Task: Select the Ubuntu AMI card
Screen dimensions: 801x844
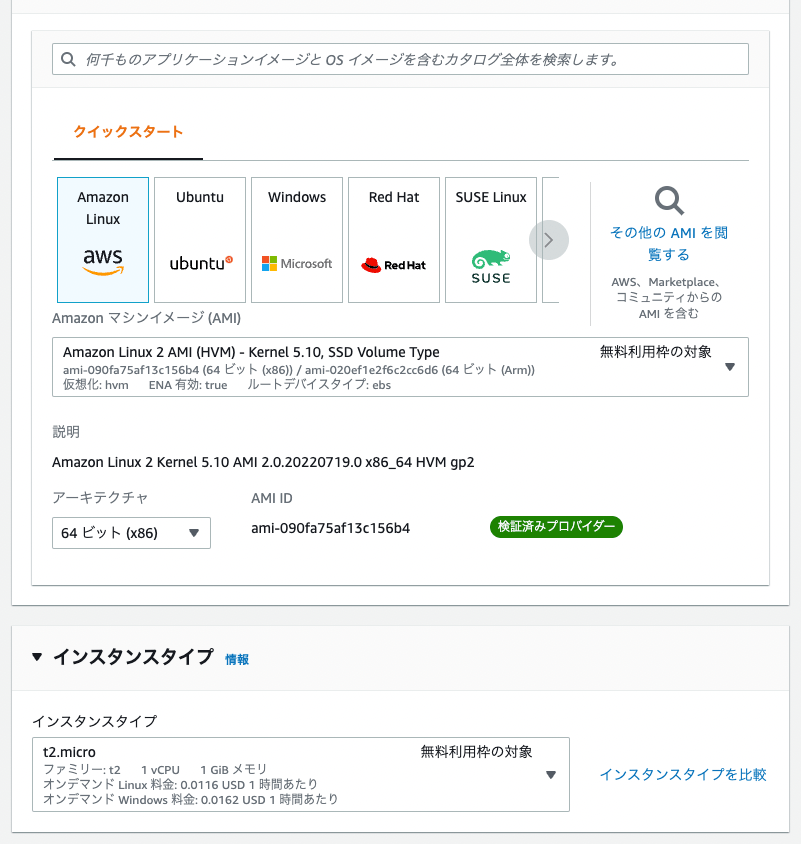Action: coord(200,240)
